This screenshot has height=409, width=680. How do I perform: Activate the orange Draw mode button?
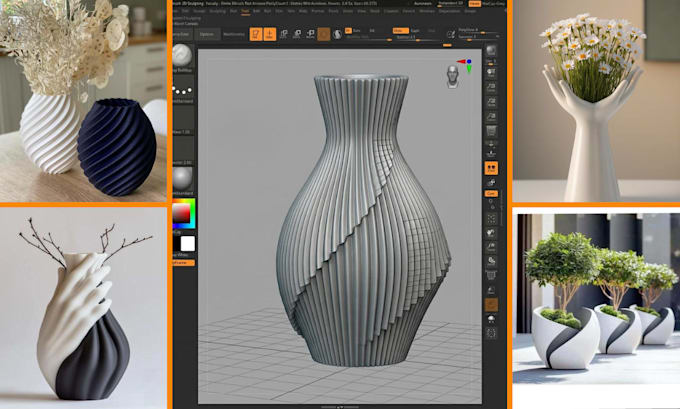(x=270, y=34)
